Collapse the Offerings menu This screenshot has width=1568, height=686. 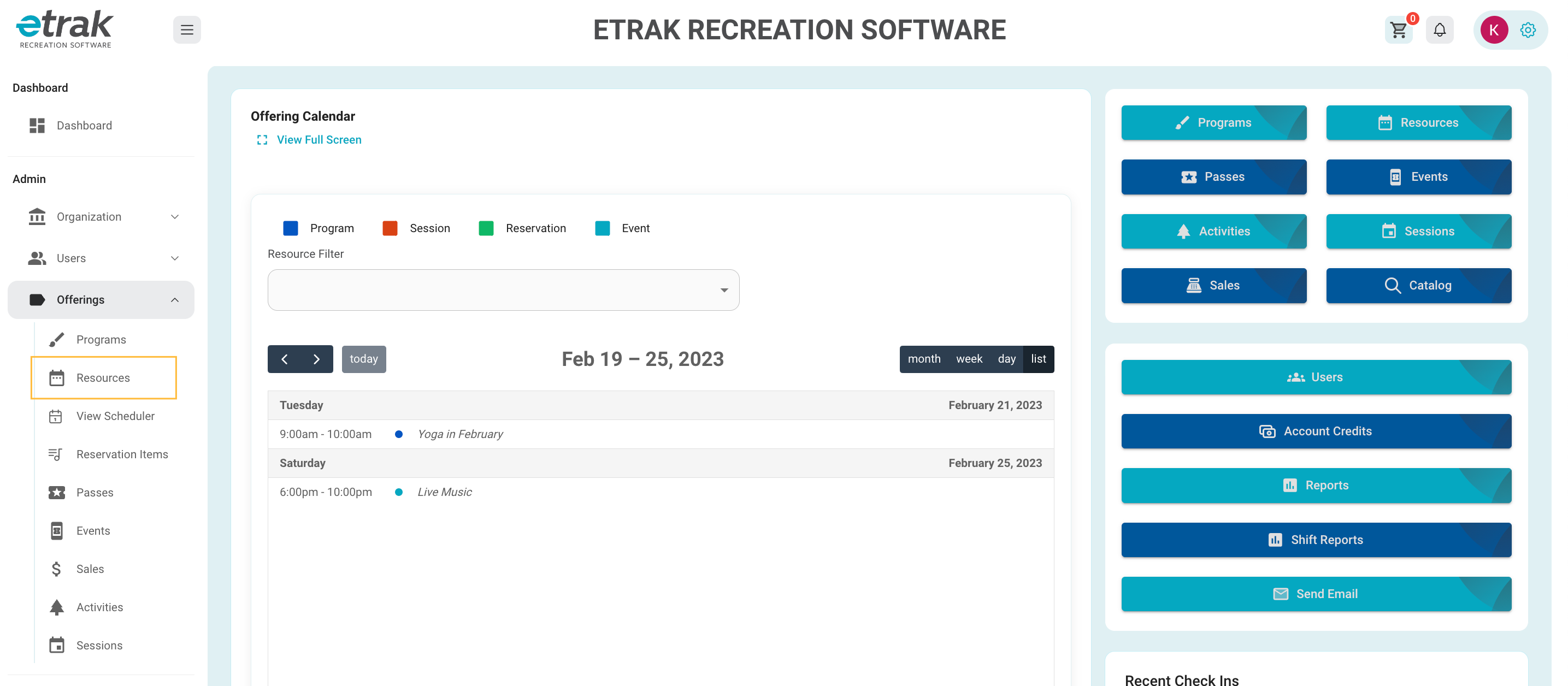pos(101,299)
